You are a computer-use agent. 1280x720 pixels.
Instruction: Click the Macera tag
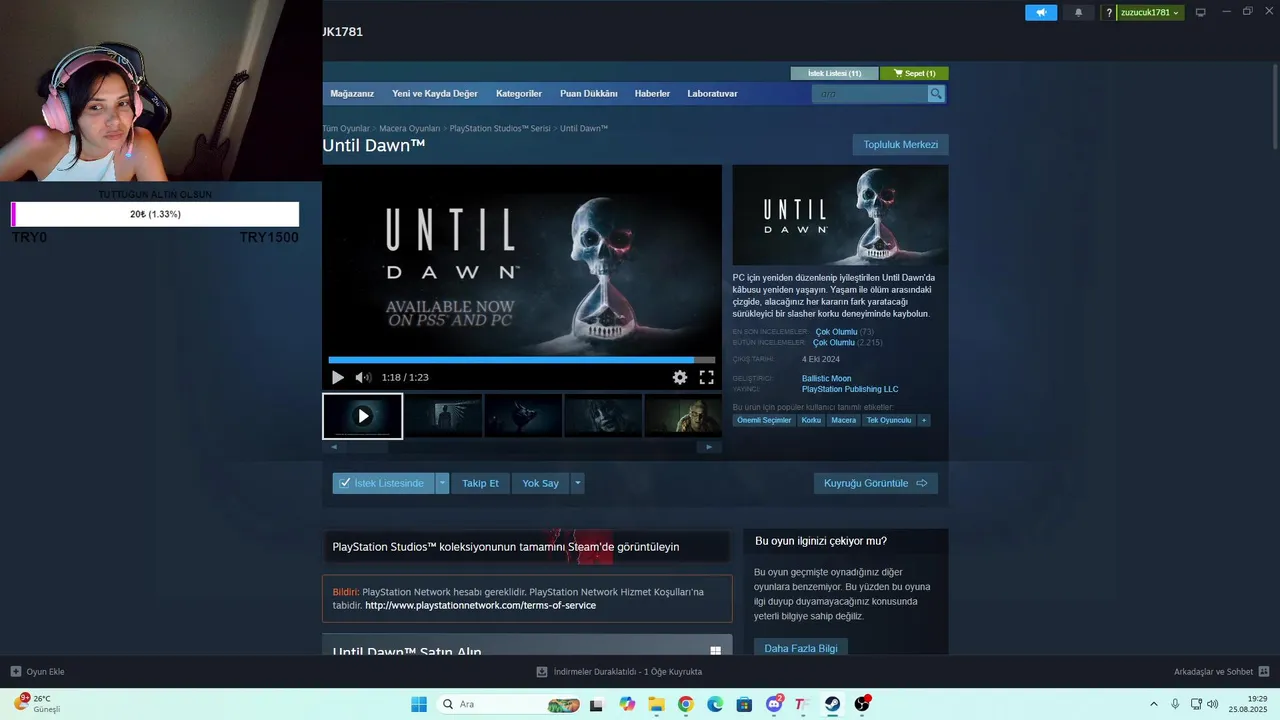pos(844,420)
